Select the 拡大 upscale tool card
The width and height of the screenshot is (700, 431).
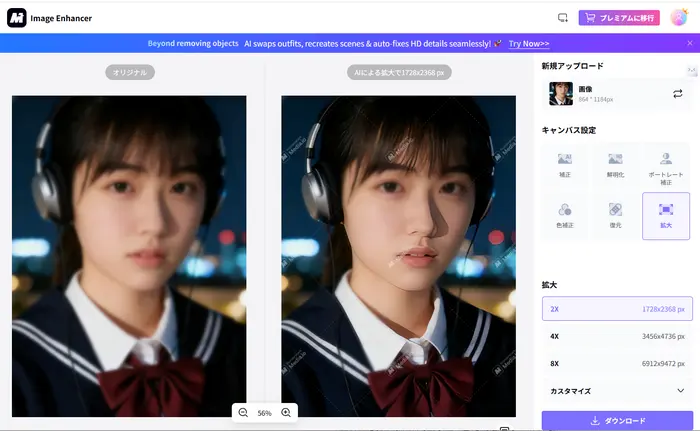pyautogui.click(x=666, y=216)
